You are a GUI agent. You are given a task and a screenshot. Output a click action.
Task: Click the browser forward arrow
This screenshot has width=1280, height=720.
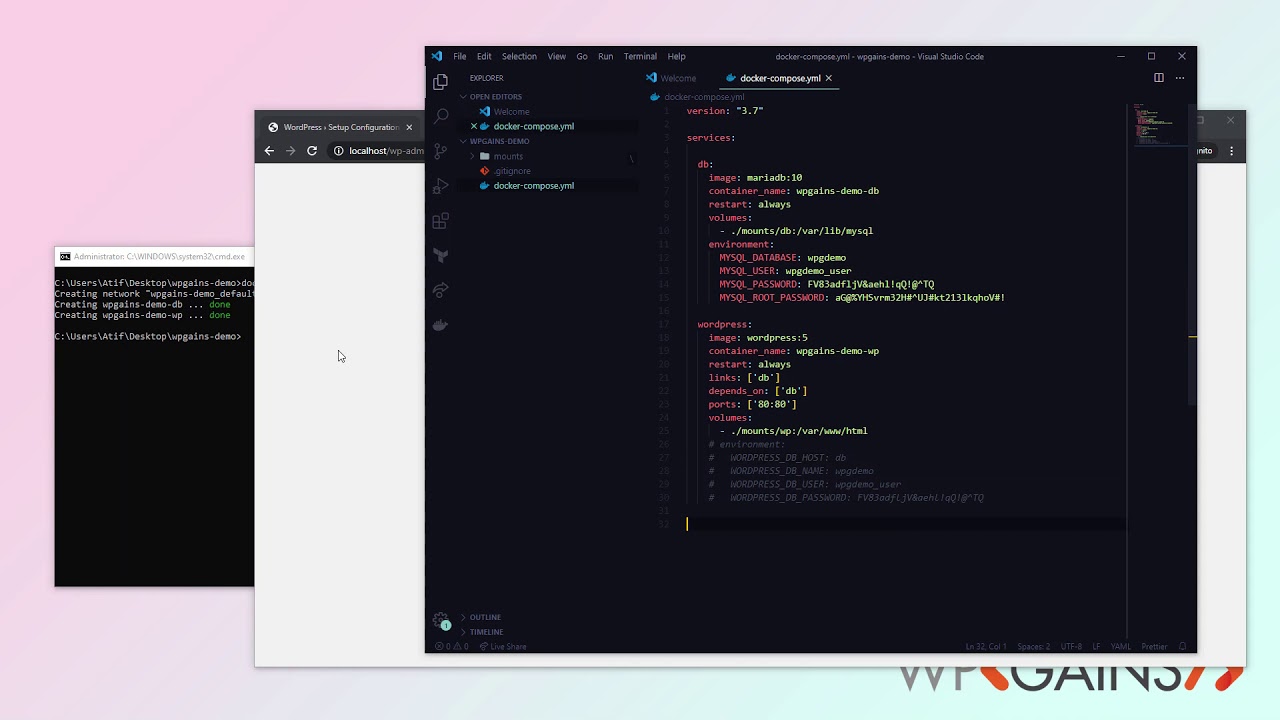click(x=290, y=151)
